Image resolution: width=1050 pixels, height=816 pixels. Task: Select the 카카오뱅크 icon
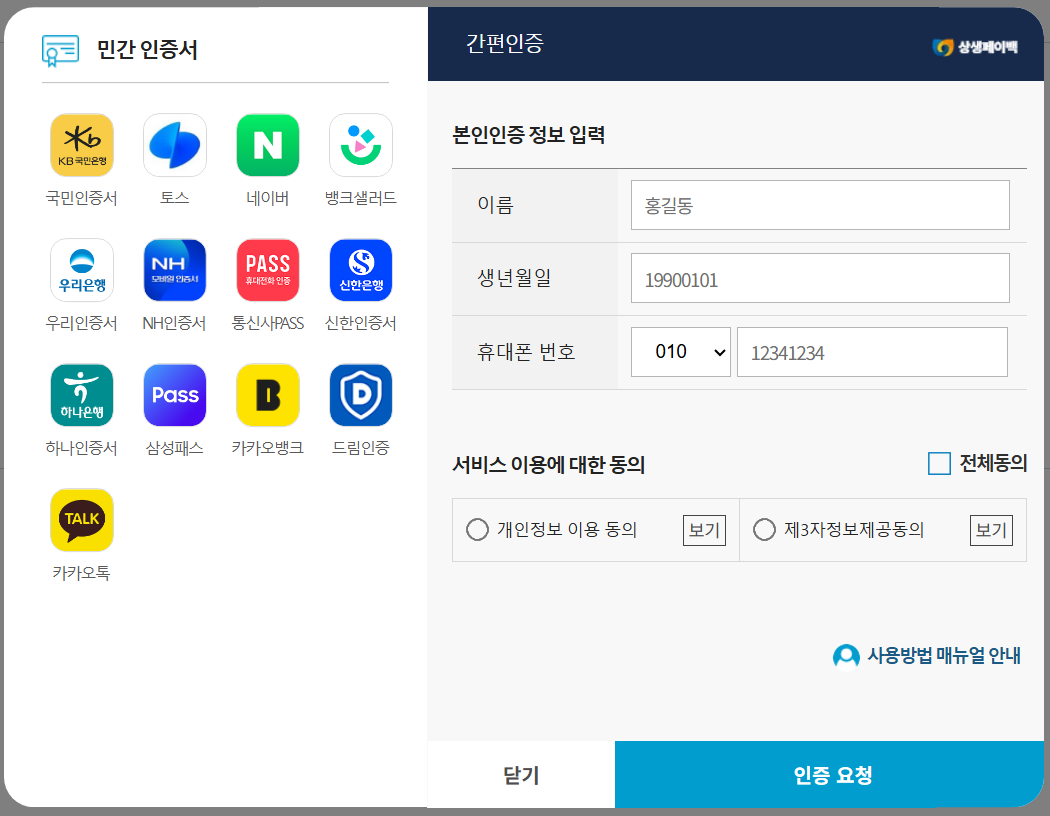pos(267,395)
